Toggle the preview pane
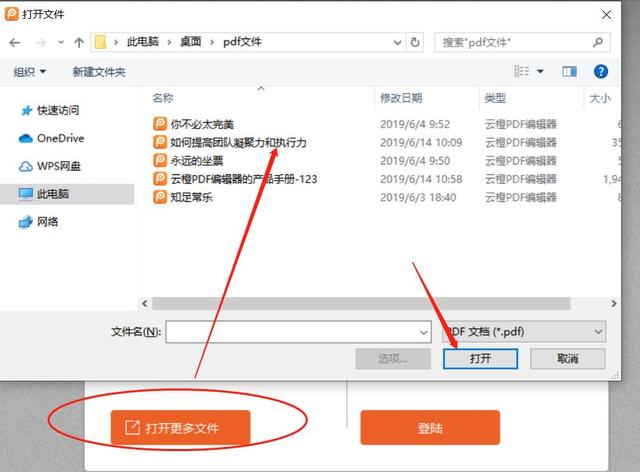Viewport: 640px width, 472px height. coord(569,72)
